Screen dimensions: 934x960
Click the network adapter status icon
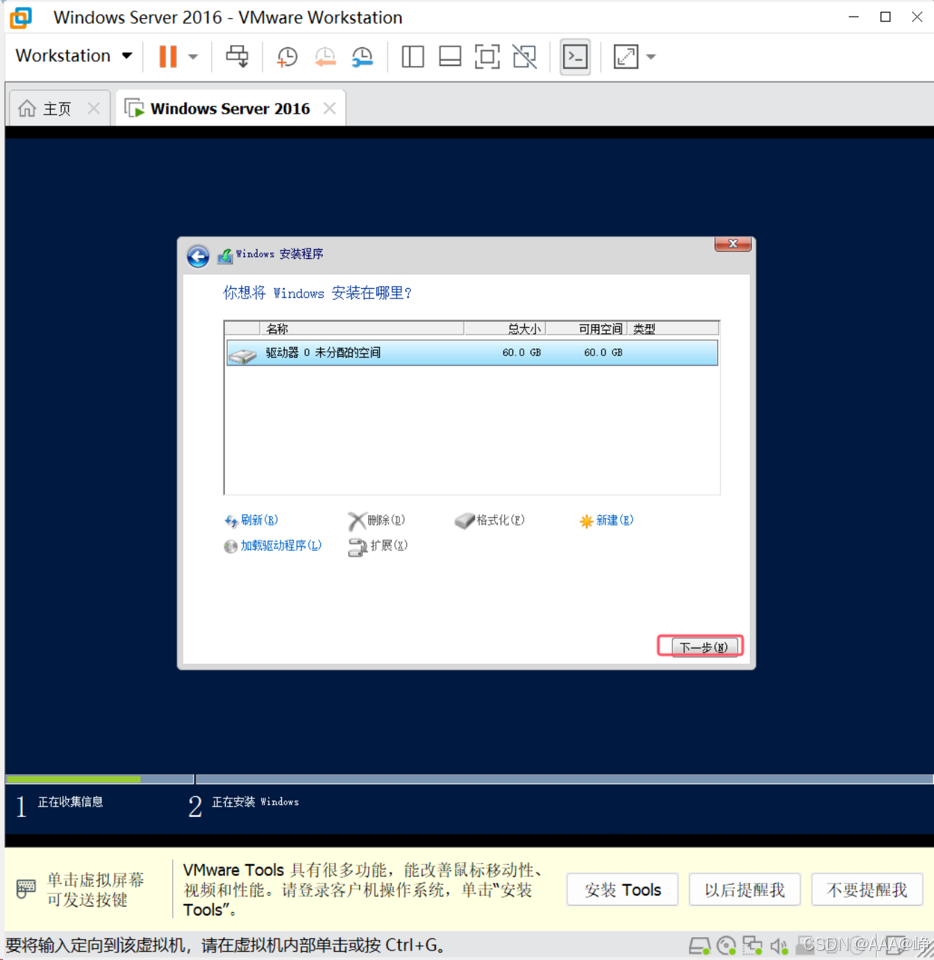click(752, 946)
